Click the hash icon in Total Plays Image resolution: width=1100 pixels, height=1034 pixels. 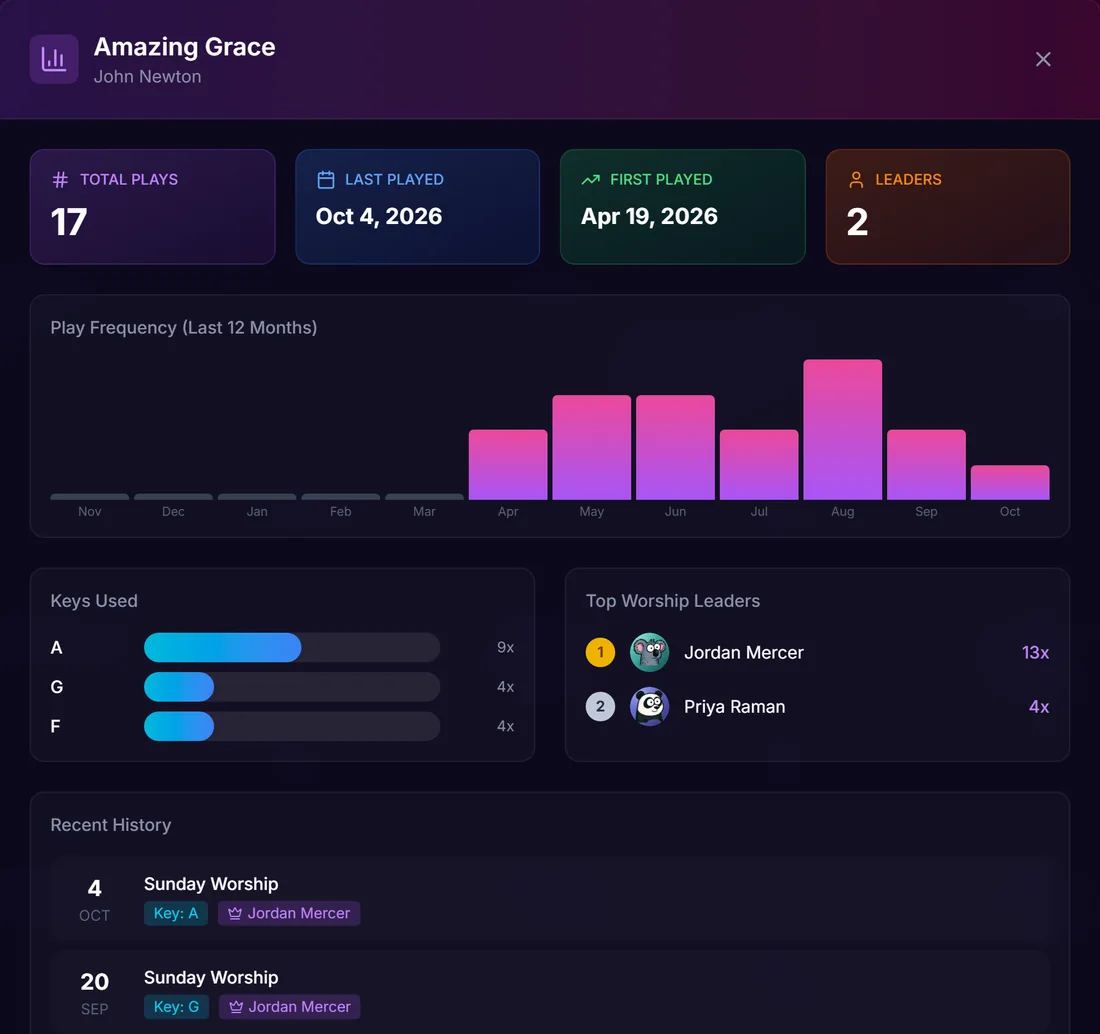click(x=60, y=180)
